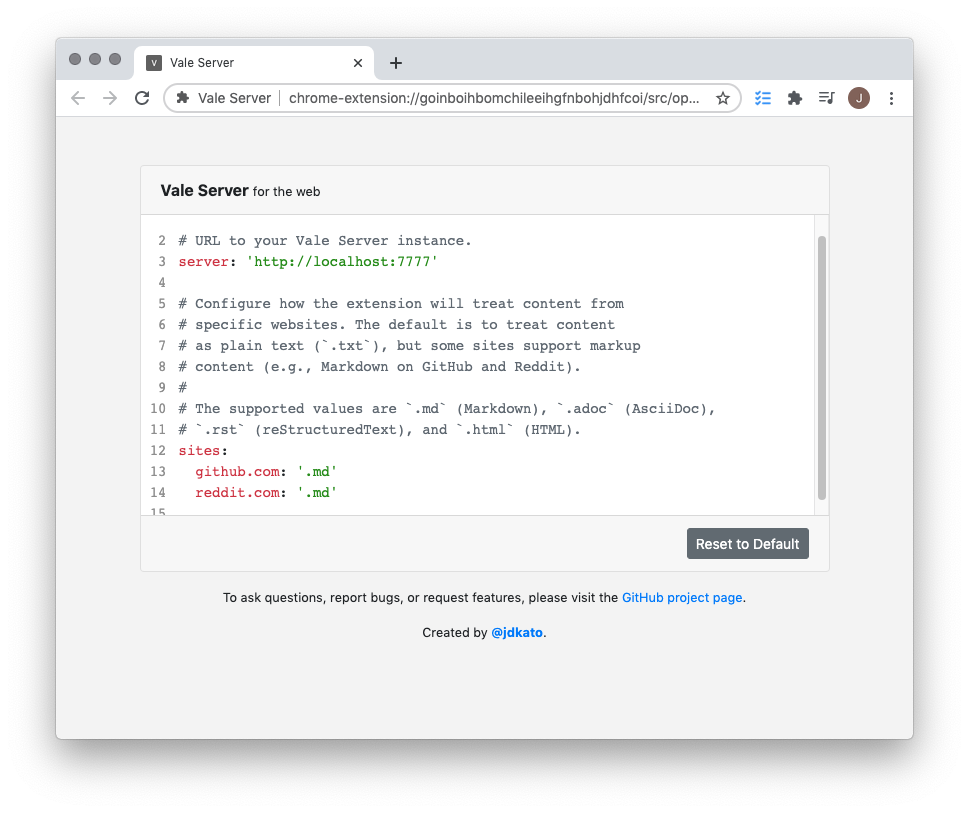Click comment line '# content (e.g., Markdown on GitHub'

pyautogui.click(x=379, y=366)
